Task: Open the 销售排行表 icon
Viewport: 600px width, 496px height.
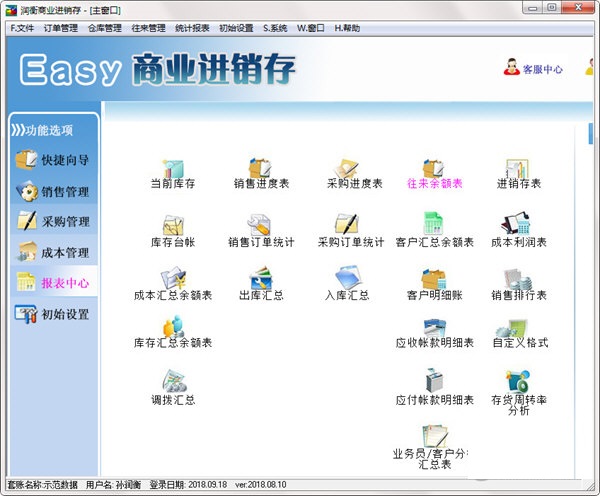Action: pyautogui.click(x=519, y=284)
